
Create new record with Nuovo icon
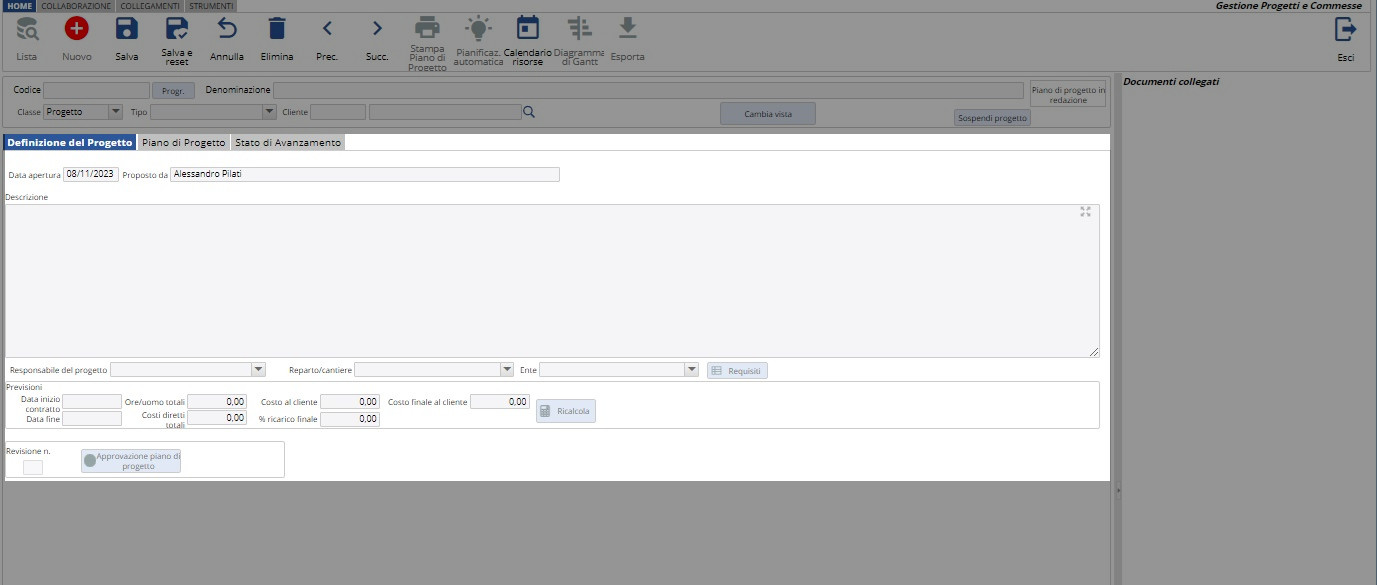click(x=76, y=30)
